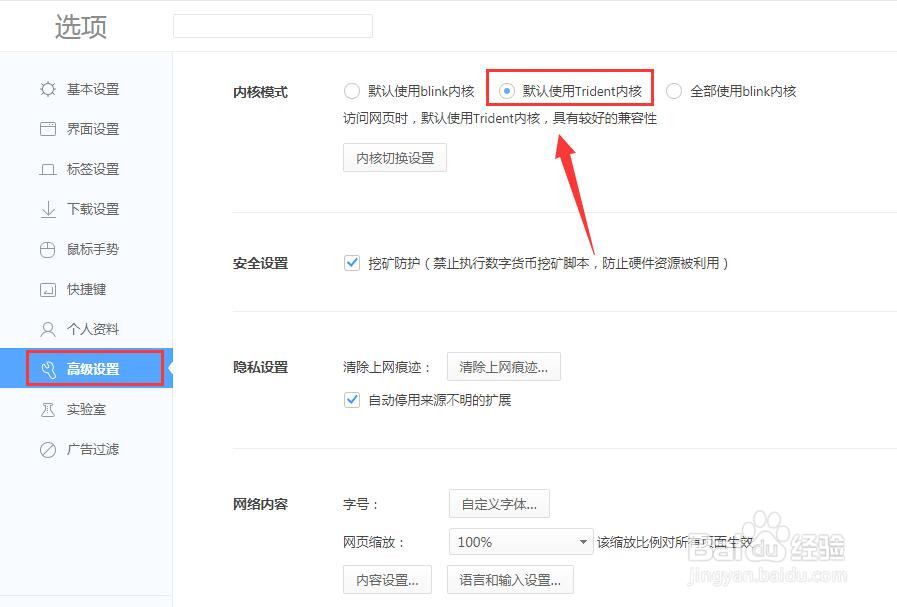Click the 标签设置 tab icon

point(47,168)
